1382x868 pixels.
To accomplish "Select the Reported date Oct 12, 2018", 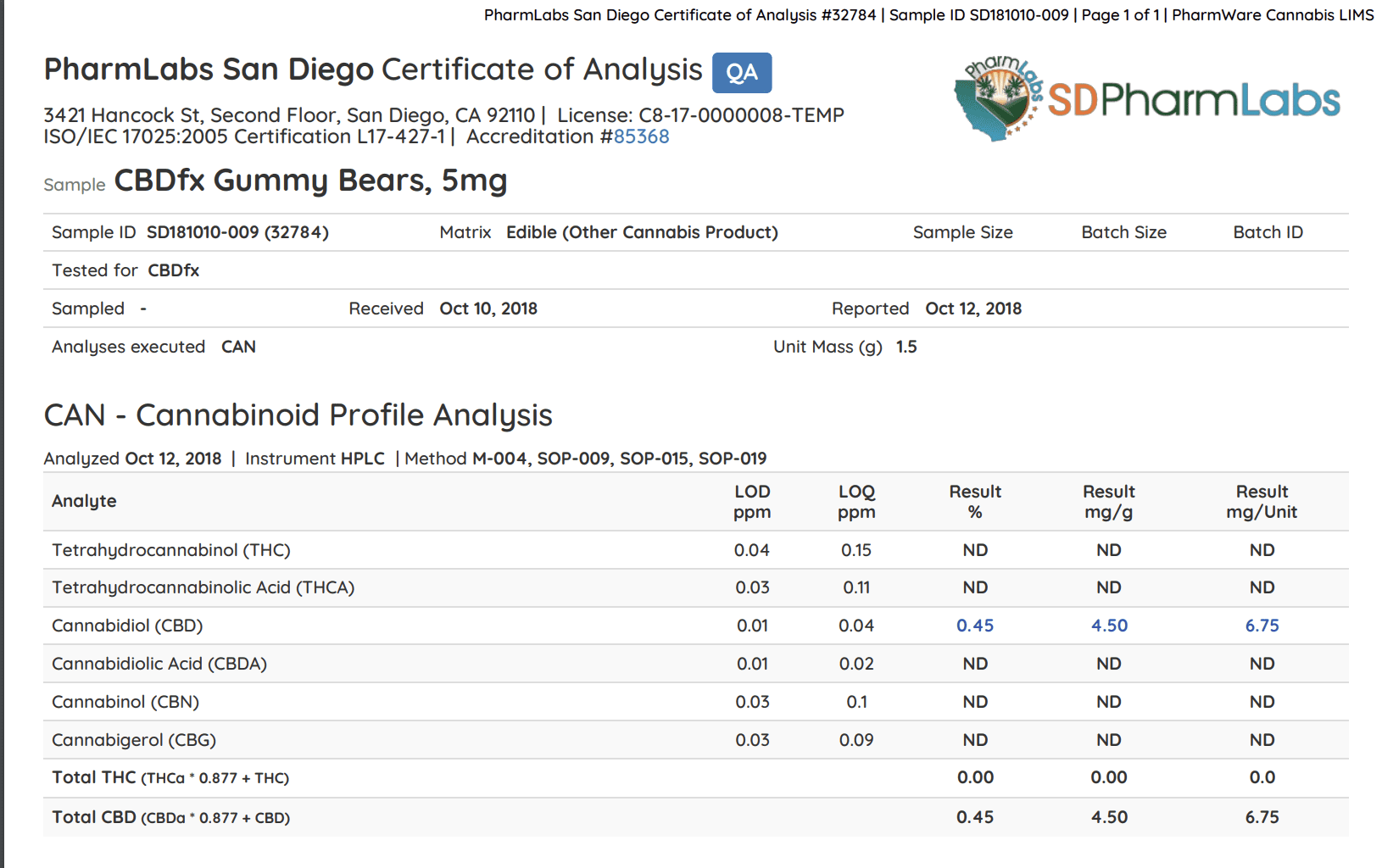I will [973, 309].
